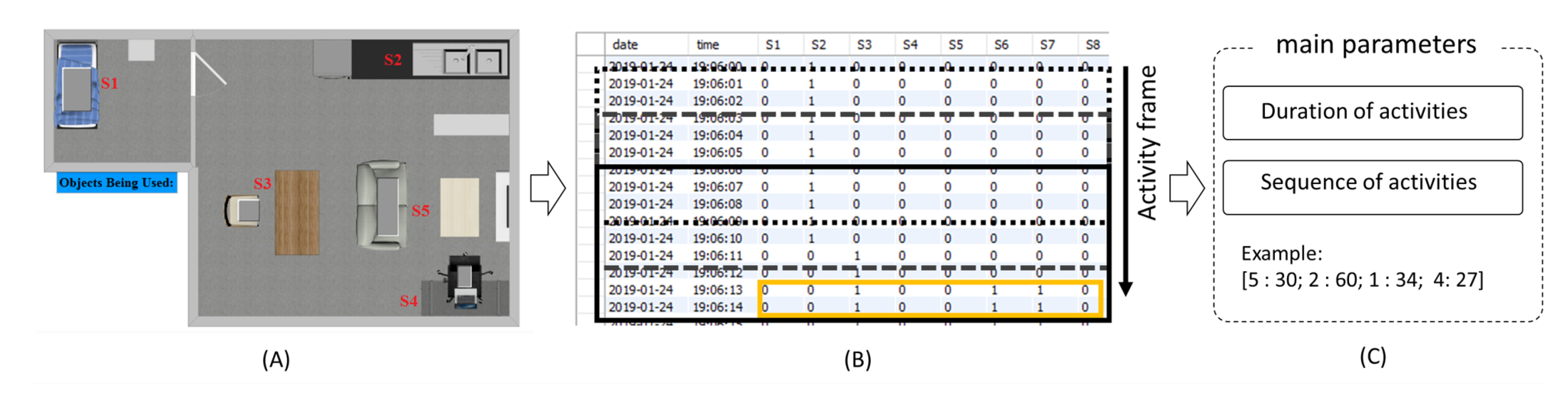Viewport: 1568px width, 401px height.
Task: Click the open door in the floor plan
Action: [x=207, y=70]
